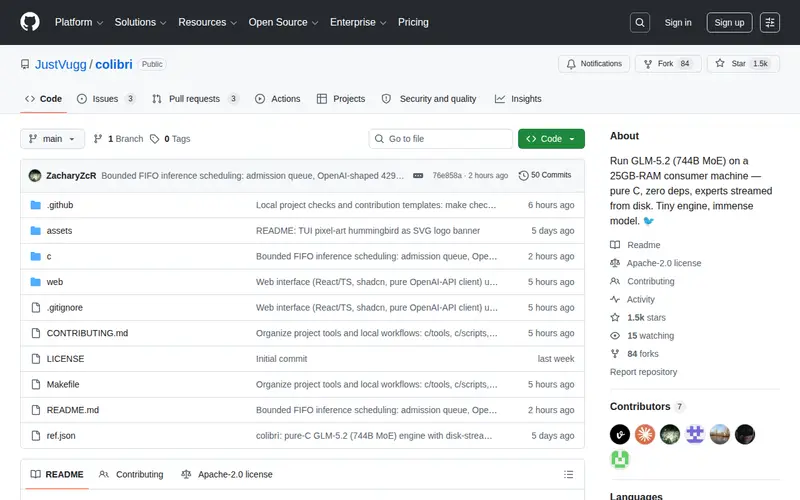Viewport: 800px width, 500px height.
Task: Click the Notifications bell icon
Action: pos(571,64)
